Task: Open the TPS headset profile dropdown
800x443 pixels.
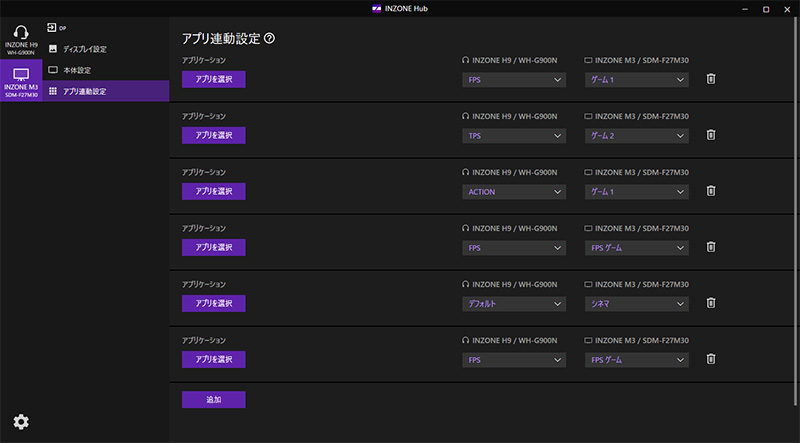Action: (x=514, y=135)
